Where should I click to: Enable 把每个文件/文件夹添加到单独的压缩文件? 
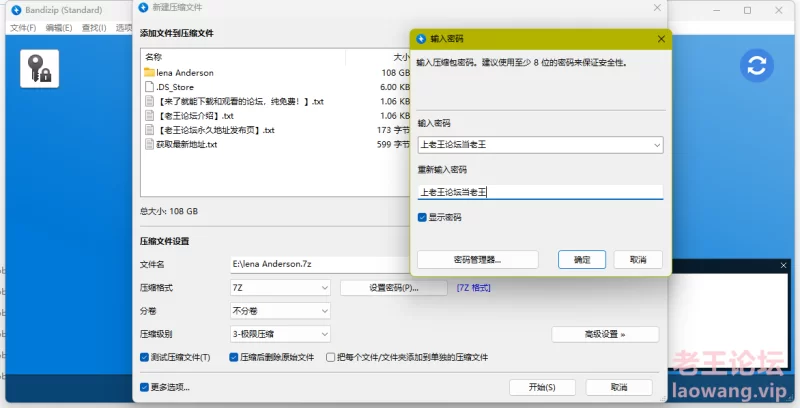(x=331, y=357)
